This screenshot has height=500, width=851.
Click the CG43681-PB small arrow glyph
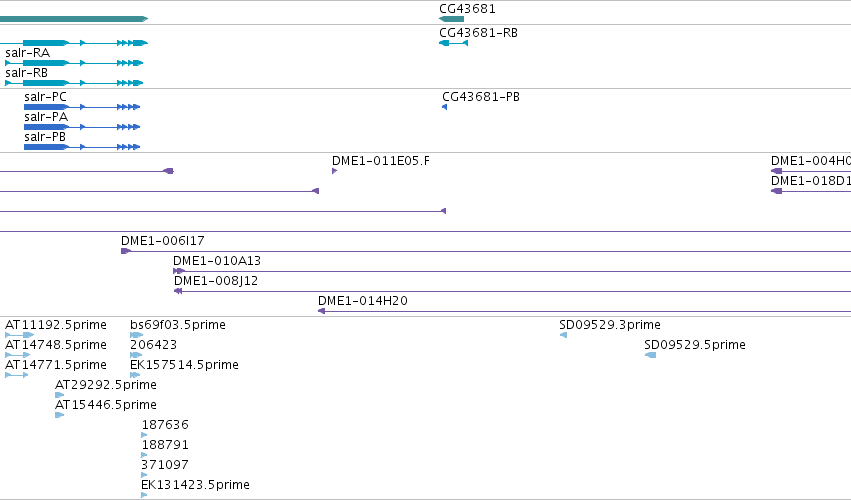click(x=444, y=107)
